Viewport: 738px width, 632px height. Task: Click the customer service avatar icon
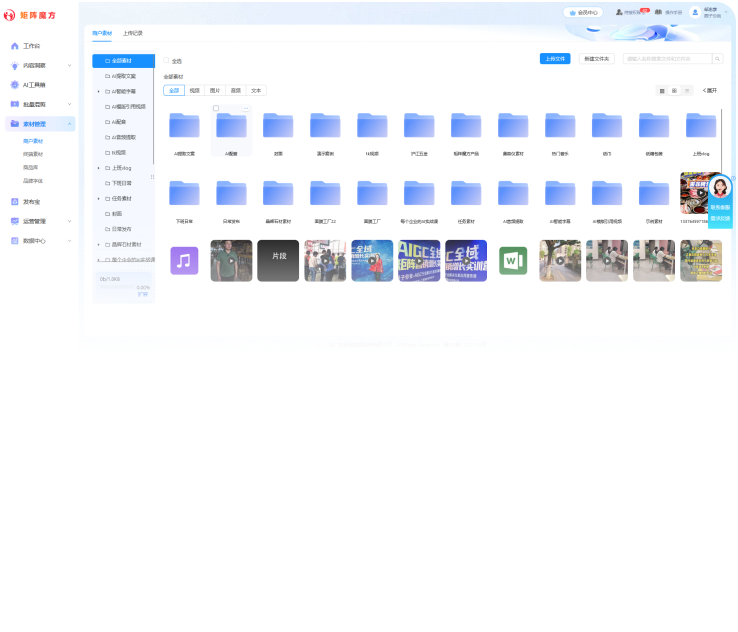click(720, 188)
